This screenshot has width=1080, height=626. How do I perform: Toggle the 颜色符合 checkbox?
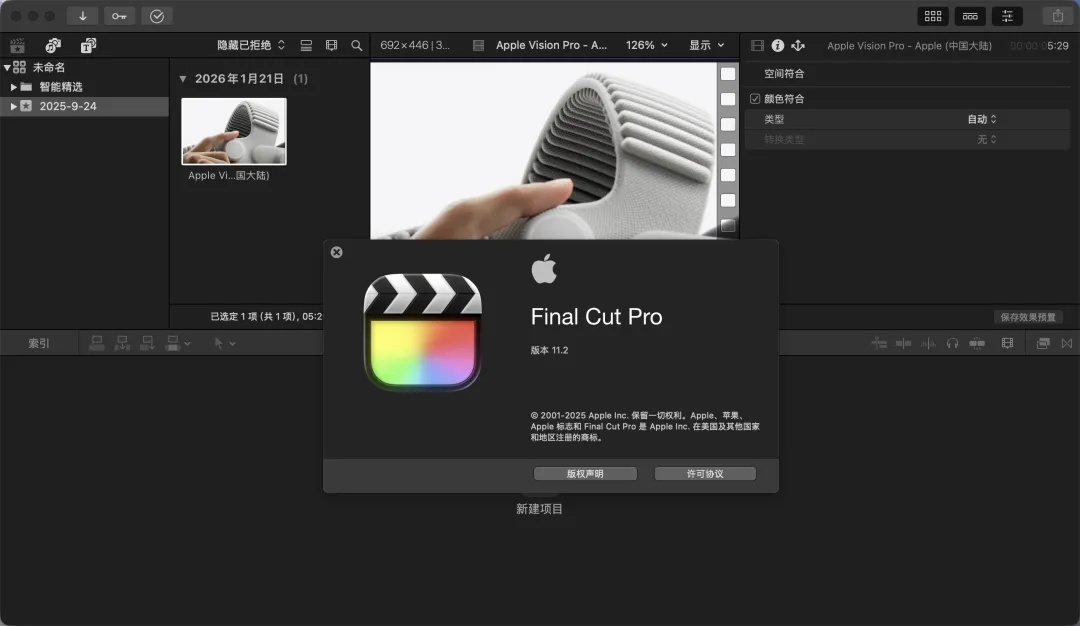(x=755, y=99)
